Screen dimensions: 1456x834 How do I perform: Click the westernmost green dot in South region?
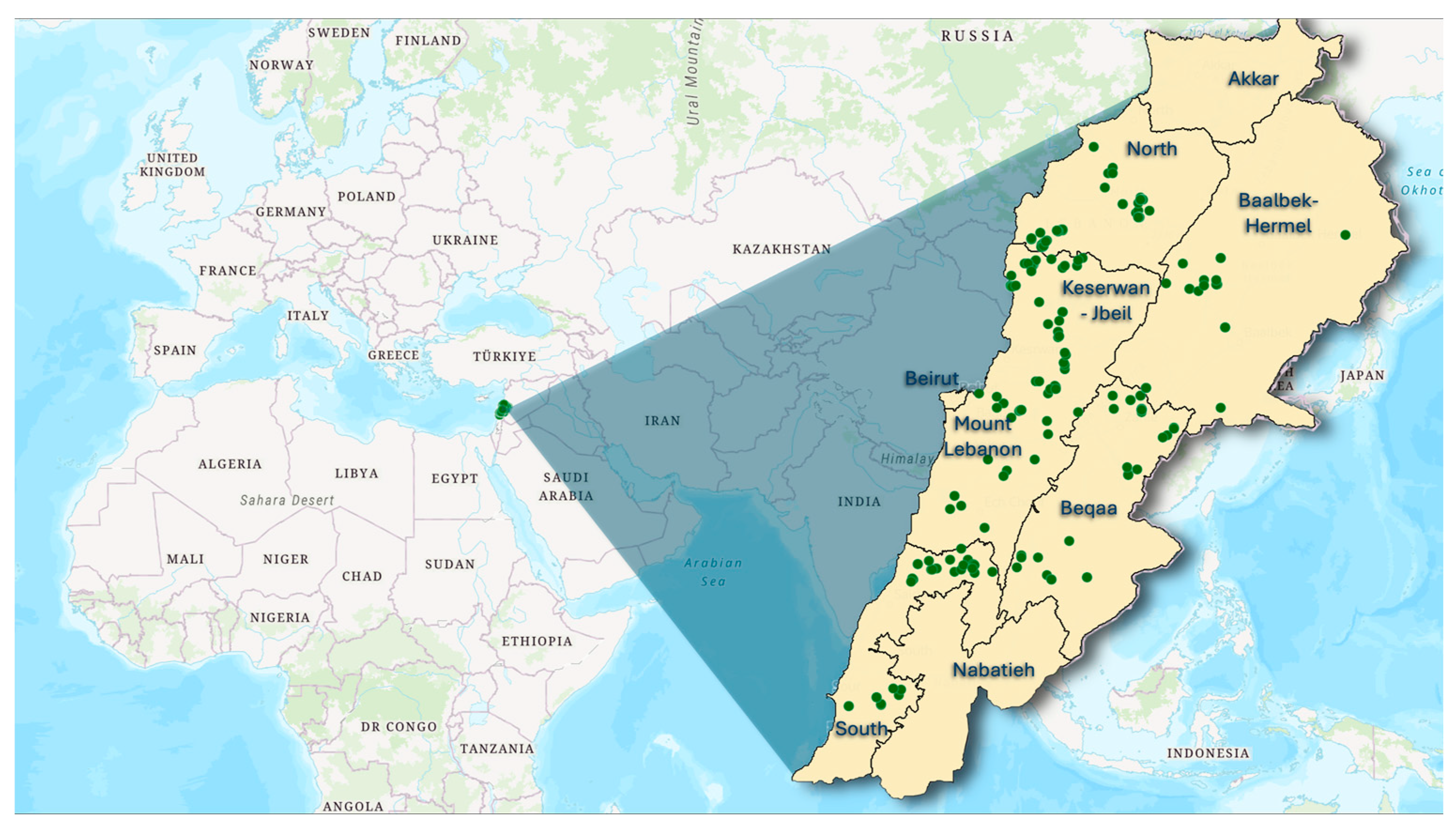tap(848, 706)
